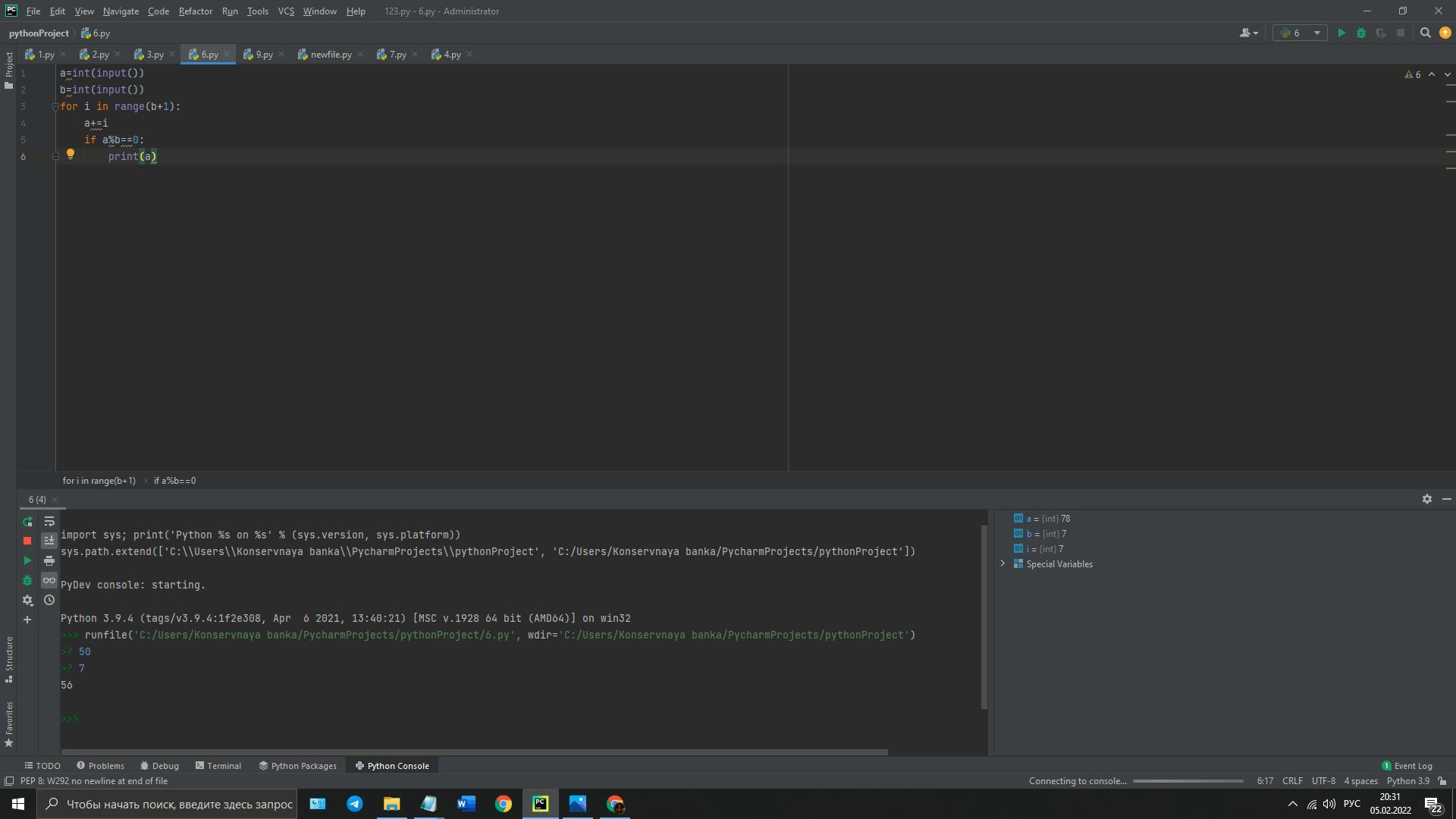Open the Terminal tool window
The height and width of the screenshot is (819, 1456).
click(218, 766)
